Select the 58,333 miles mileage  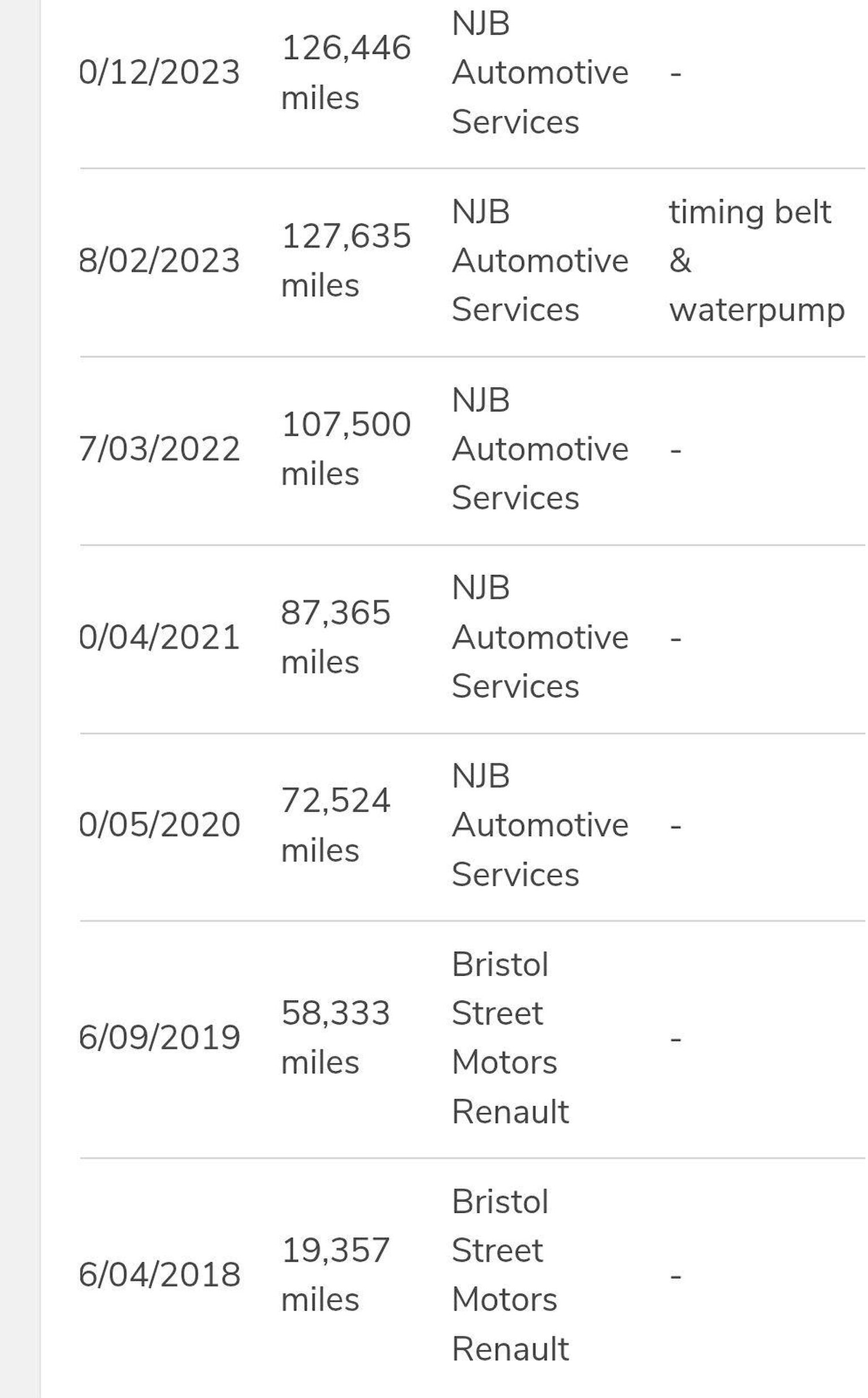(336, 1038)
